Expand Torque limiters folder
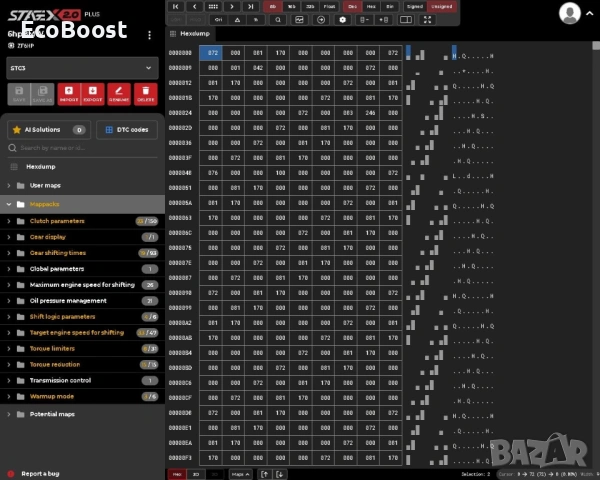The height and width of the screenshot is (480, 600). pos(9,349)
